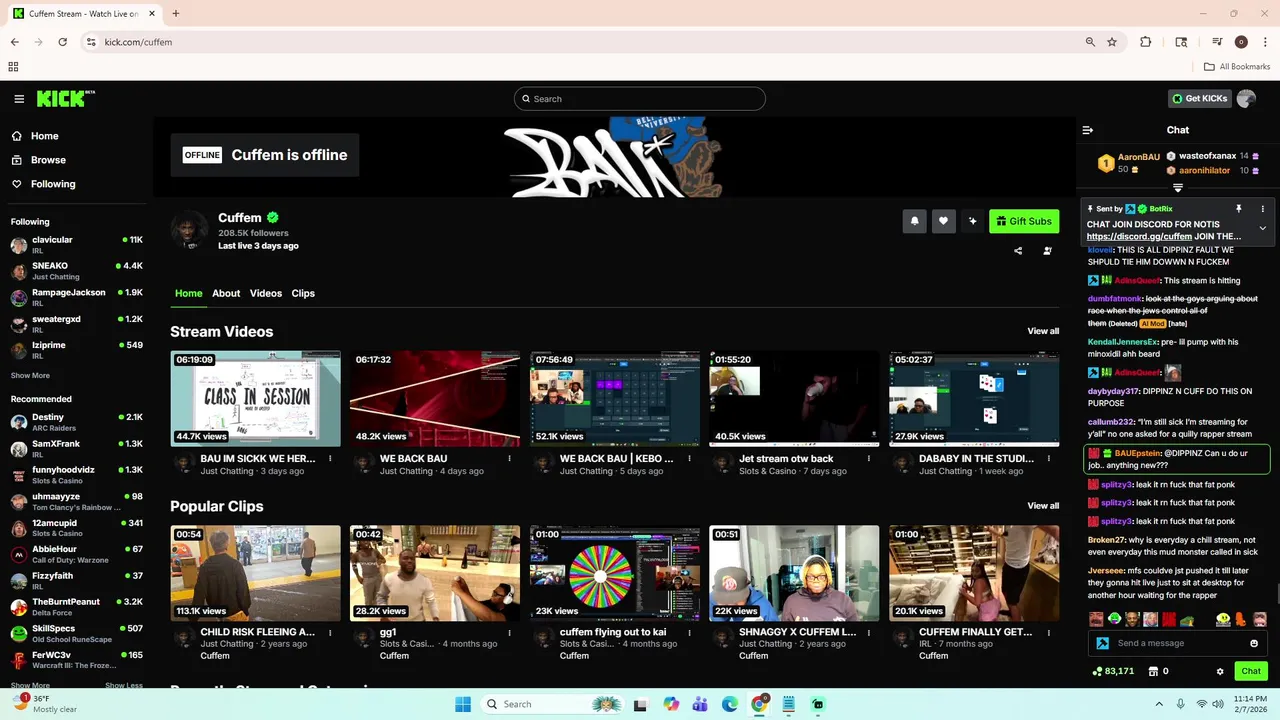1280x720 pixels.
Task: Show hidden system tray icons
Action: click(1159, 704)
